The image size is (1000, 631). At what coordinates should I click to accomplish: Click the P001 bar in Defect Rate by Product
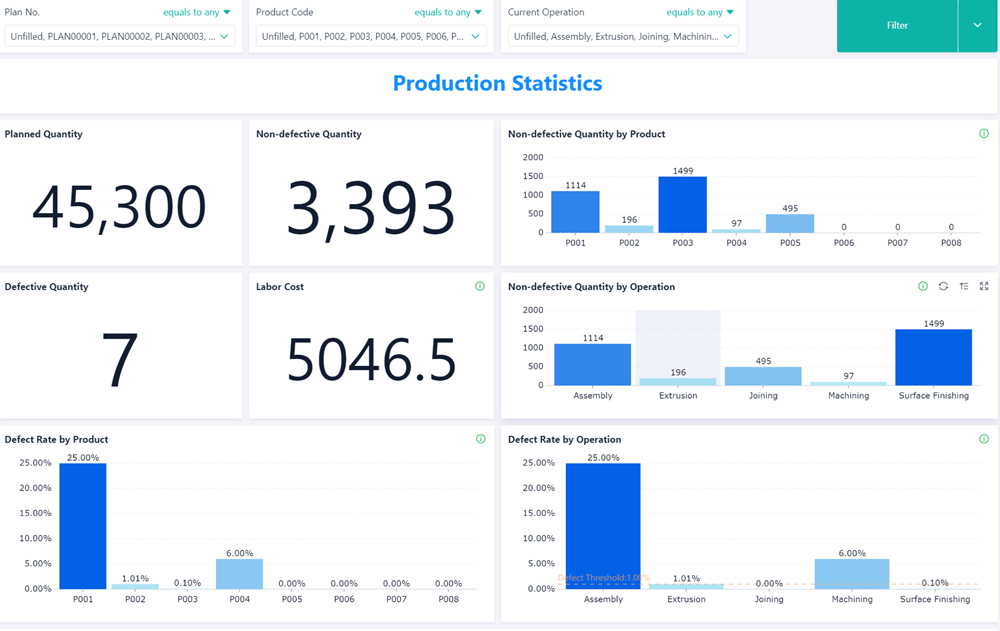point(83,526)
